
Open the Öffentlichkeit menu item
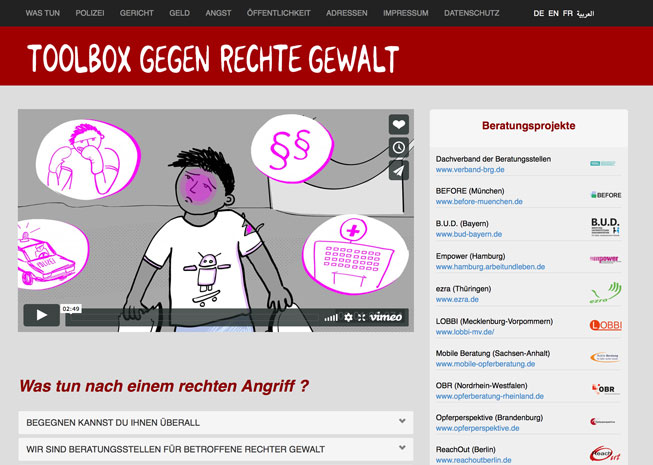[x=278, y=14]
